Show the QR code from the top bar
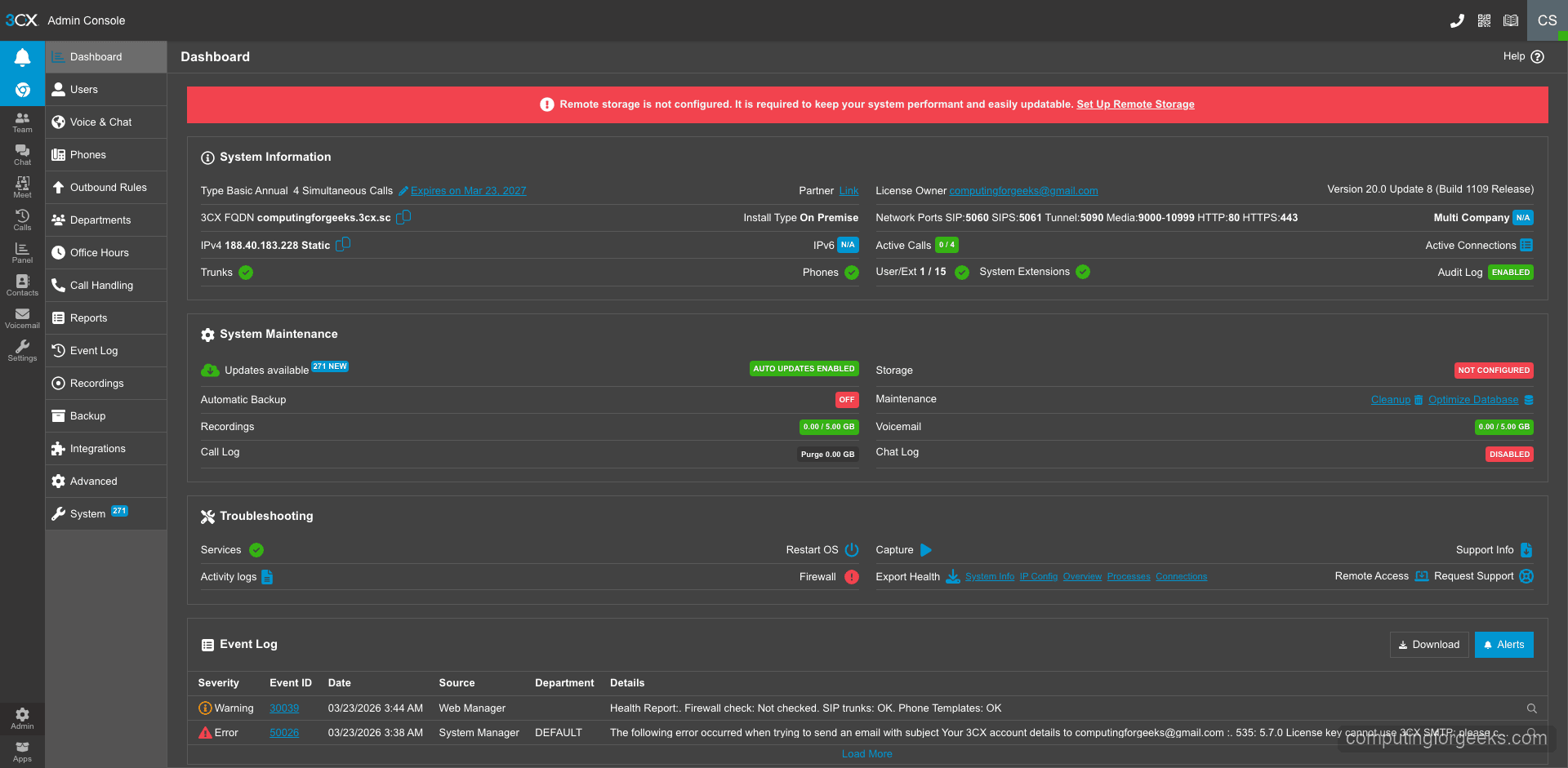1568x768 pixels. (1484, 20)
